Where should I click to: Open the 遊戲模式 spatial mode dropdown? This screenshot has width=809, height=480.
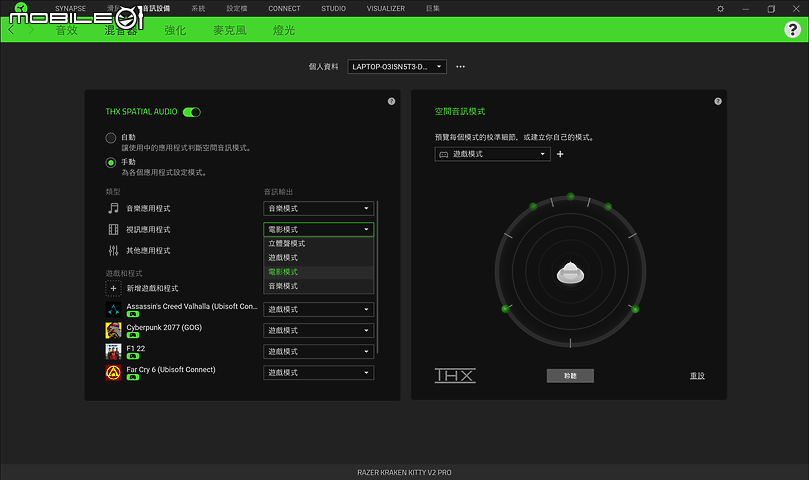tap(492, 154)
